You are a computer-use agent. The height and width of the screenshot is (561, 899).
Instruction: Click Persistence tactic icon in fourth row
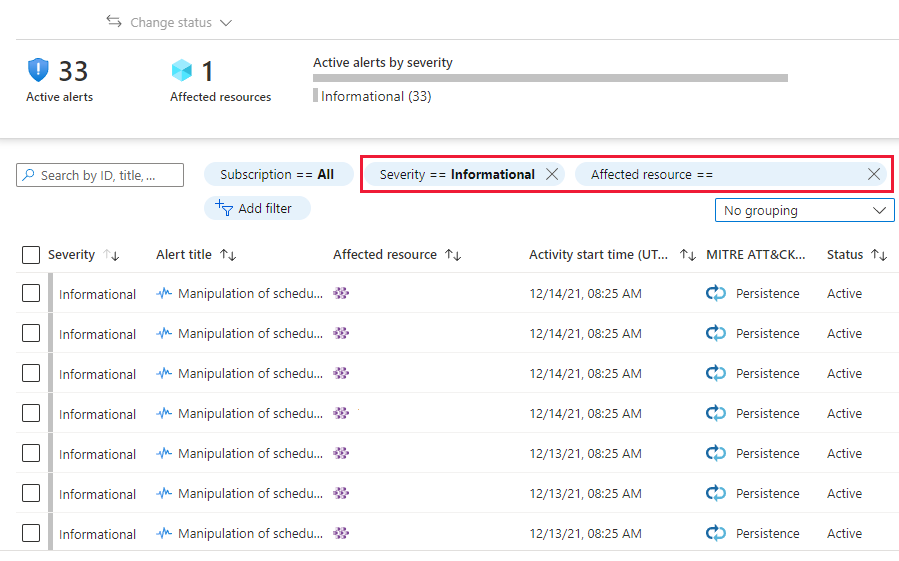coord(716,413)
